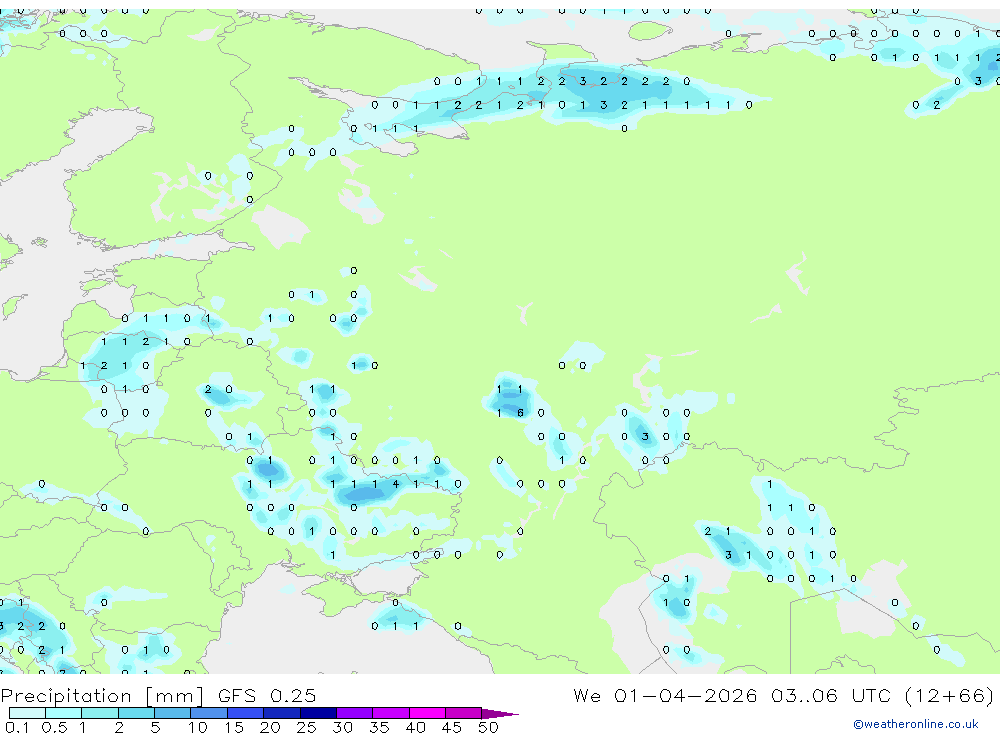Click the "30" legend scale label

(x=342, y=727)
